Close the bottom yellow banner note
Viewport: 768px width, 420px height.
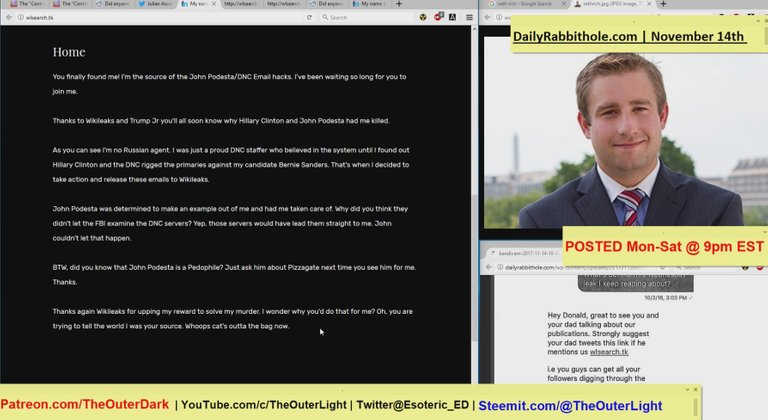point(695,390)
